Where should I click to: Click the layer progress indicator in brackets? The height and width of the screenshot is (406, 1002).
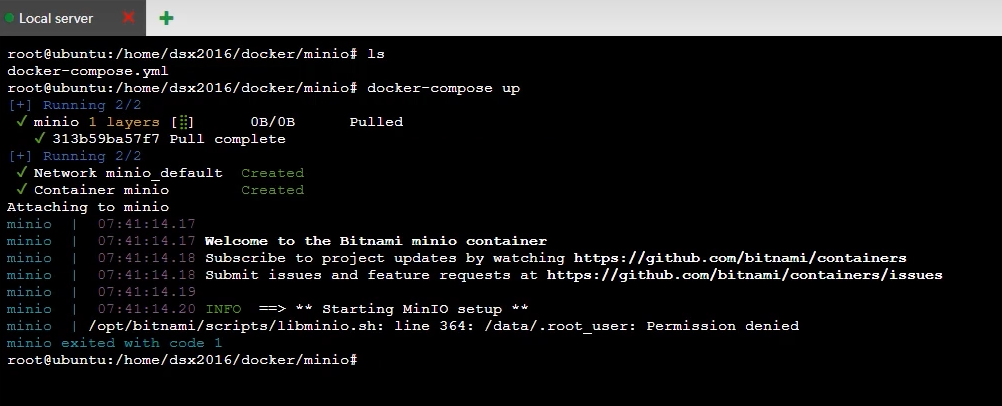[183, 122]
